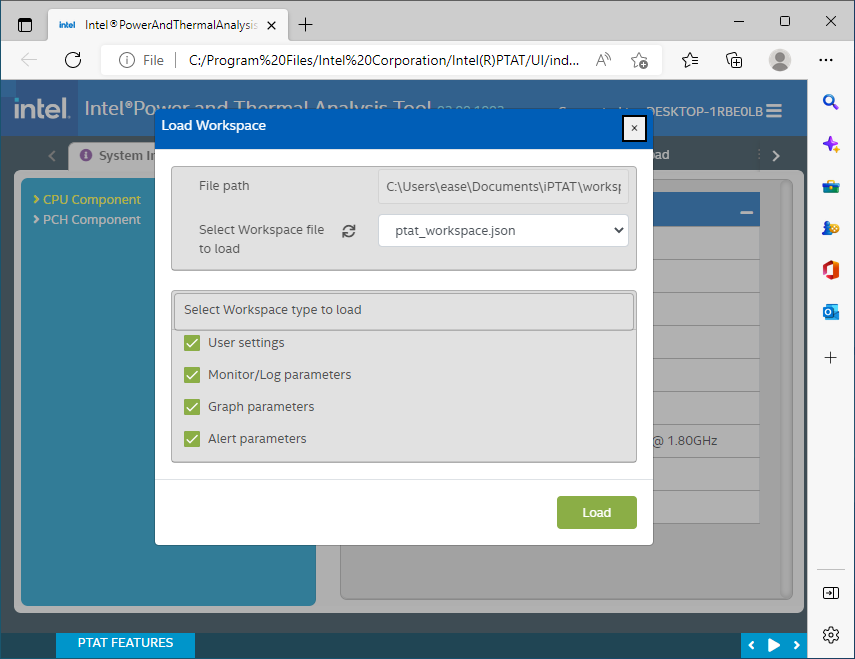The image size is (855, 659).
Task: Open the Edge Tools briefcase sidebar icon
Action: tap(830, 187)
